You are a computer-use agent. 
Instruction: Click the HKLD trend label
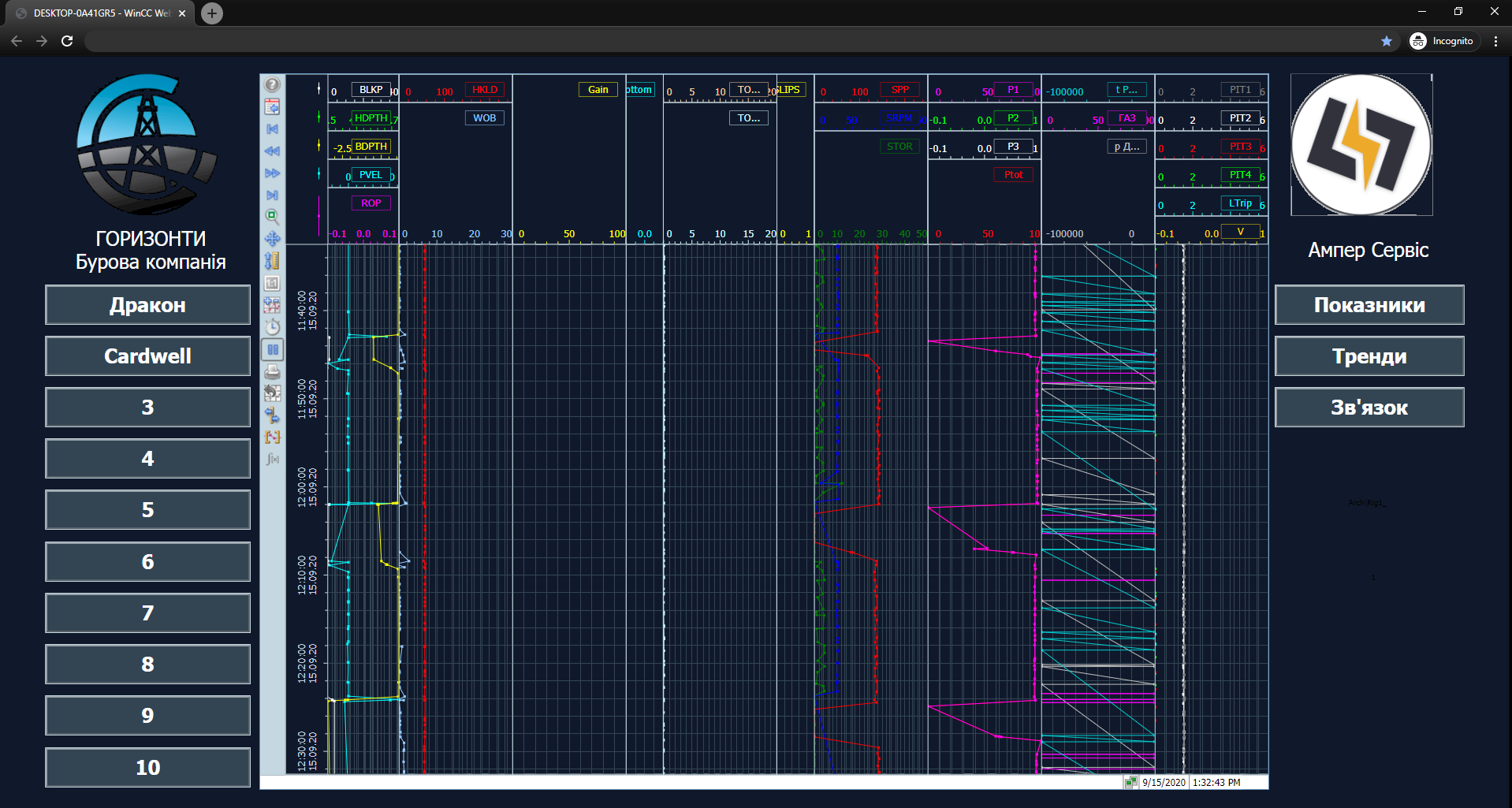(485, 90)
